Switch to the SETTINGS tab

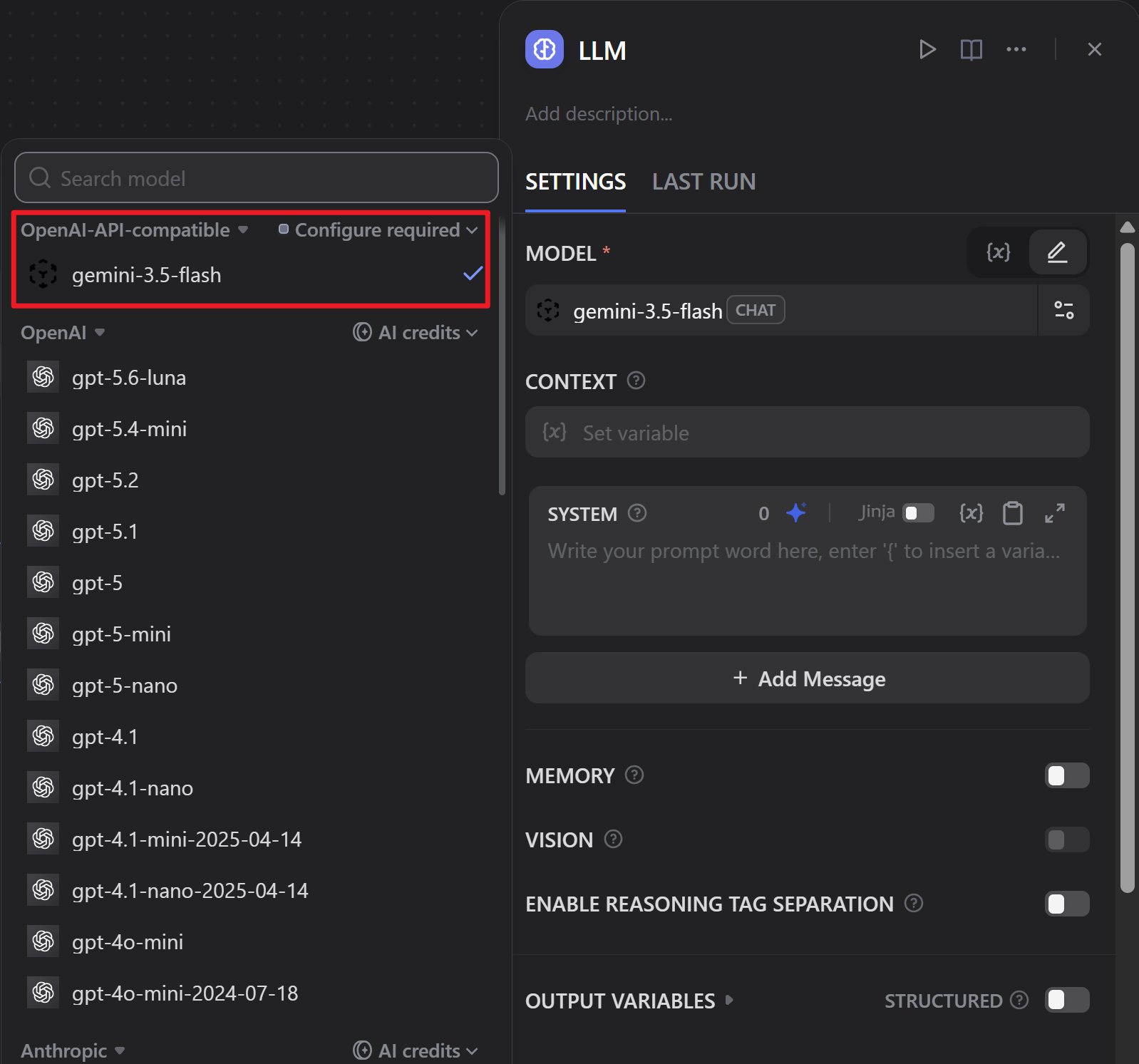pos(575,182)
